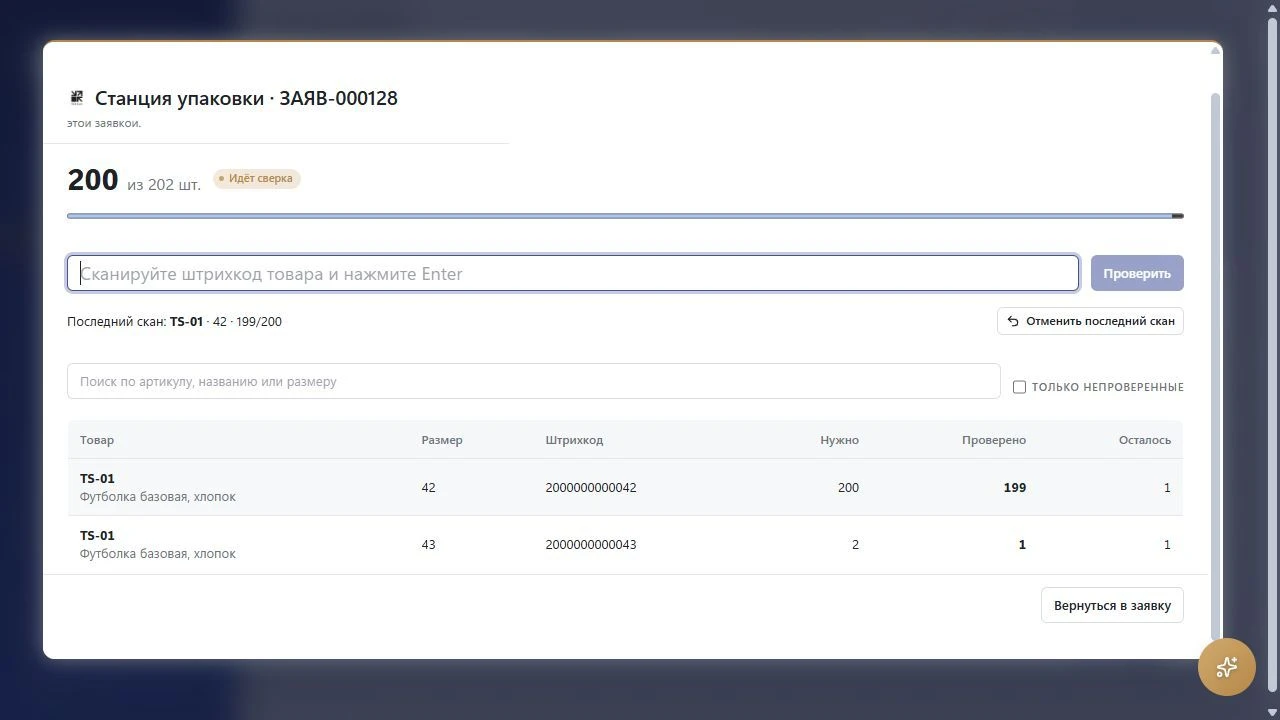Click the packing station barcode icon
Image resolution: width=1280 pixels, height=720 pixels.
pos(77,97)
